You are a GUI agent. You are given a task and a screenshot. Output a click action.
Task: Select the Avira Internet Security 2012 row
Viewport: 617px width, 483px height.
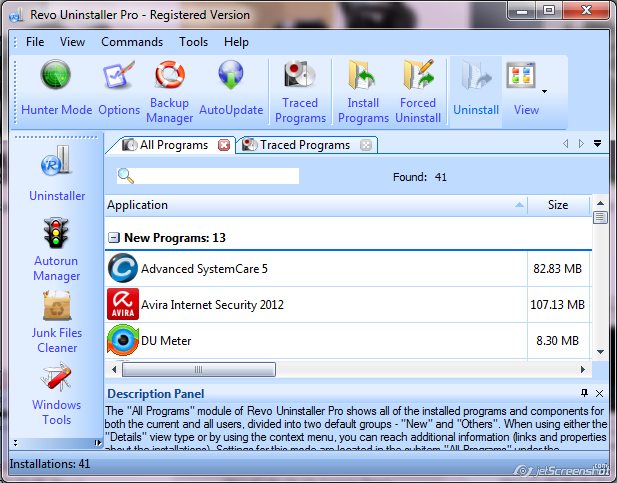[348, 304]
